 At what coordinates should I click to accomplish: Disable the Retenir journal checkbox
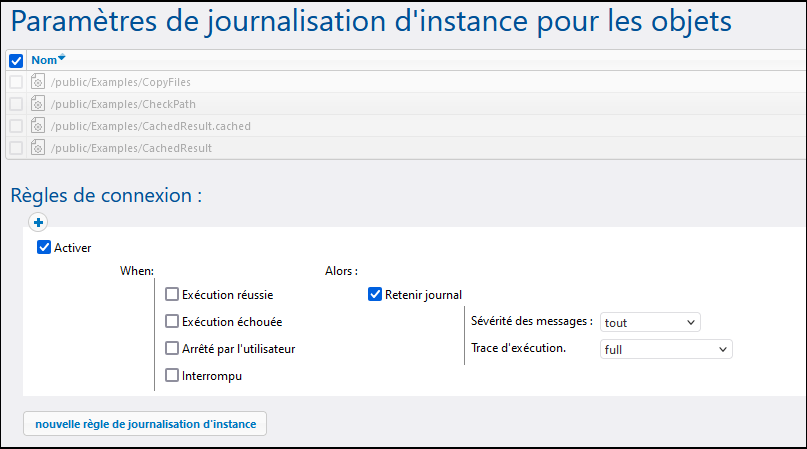375,295
